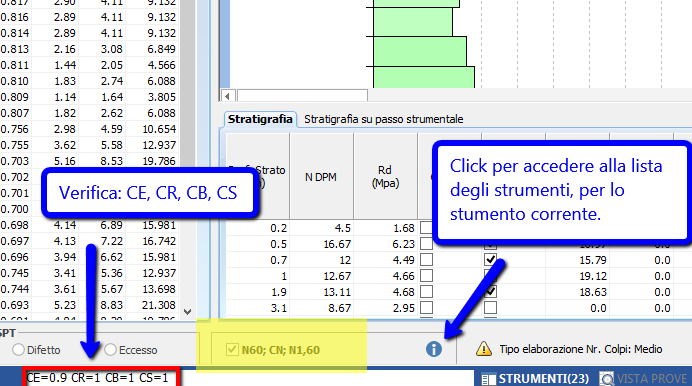Click the blue info icon
692x386 pixels.
[x=434, y=349]
